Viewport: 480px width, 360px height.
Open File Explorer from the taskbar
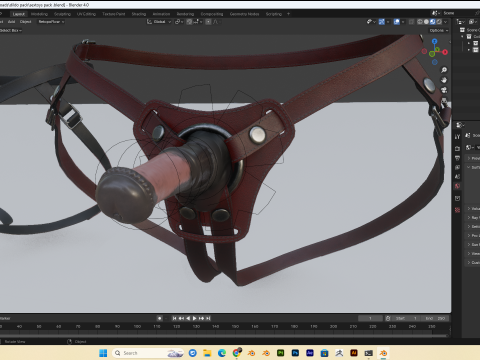[x=207, y=353]
